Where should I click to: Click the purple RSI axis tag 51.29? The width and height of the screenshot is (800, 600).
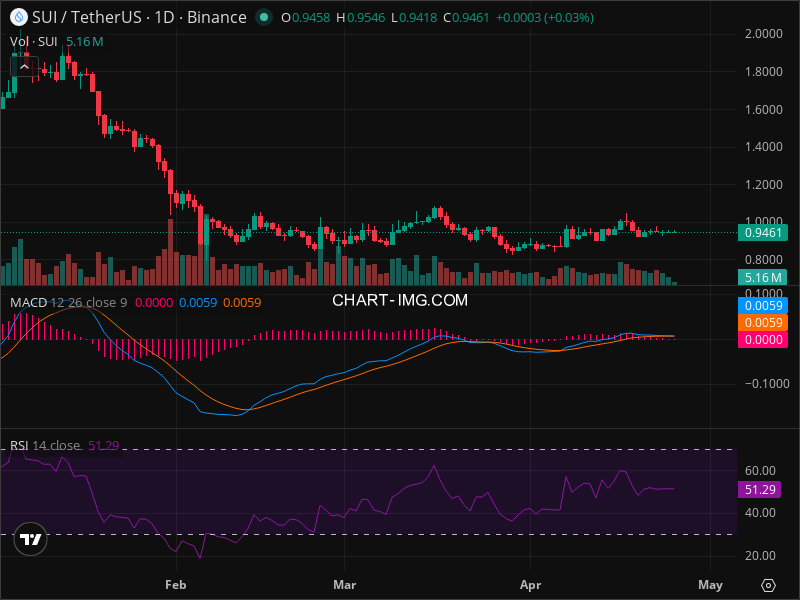click(760, 490)
